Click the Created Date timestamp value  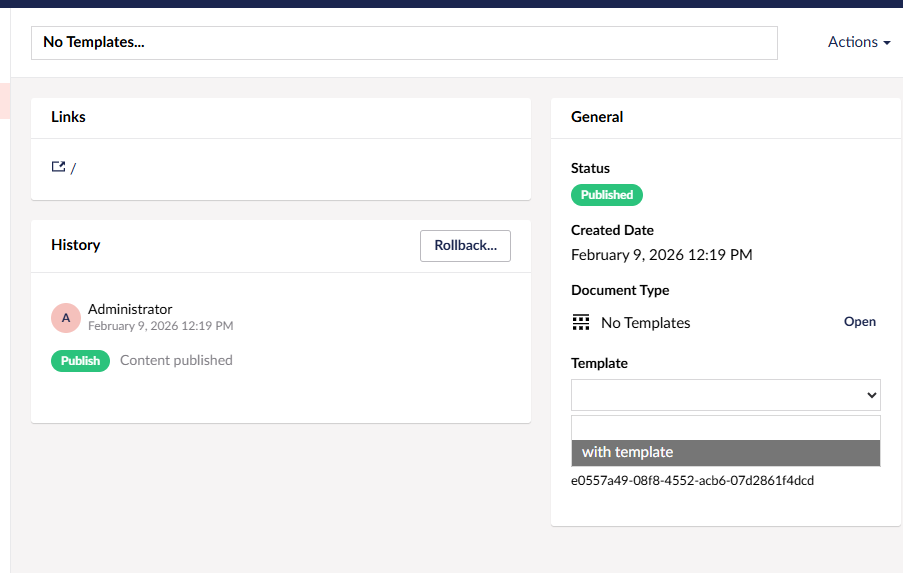click(661, 255)
